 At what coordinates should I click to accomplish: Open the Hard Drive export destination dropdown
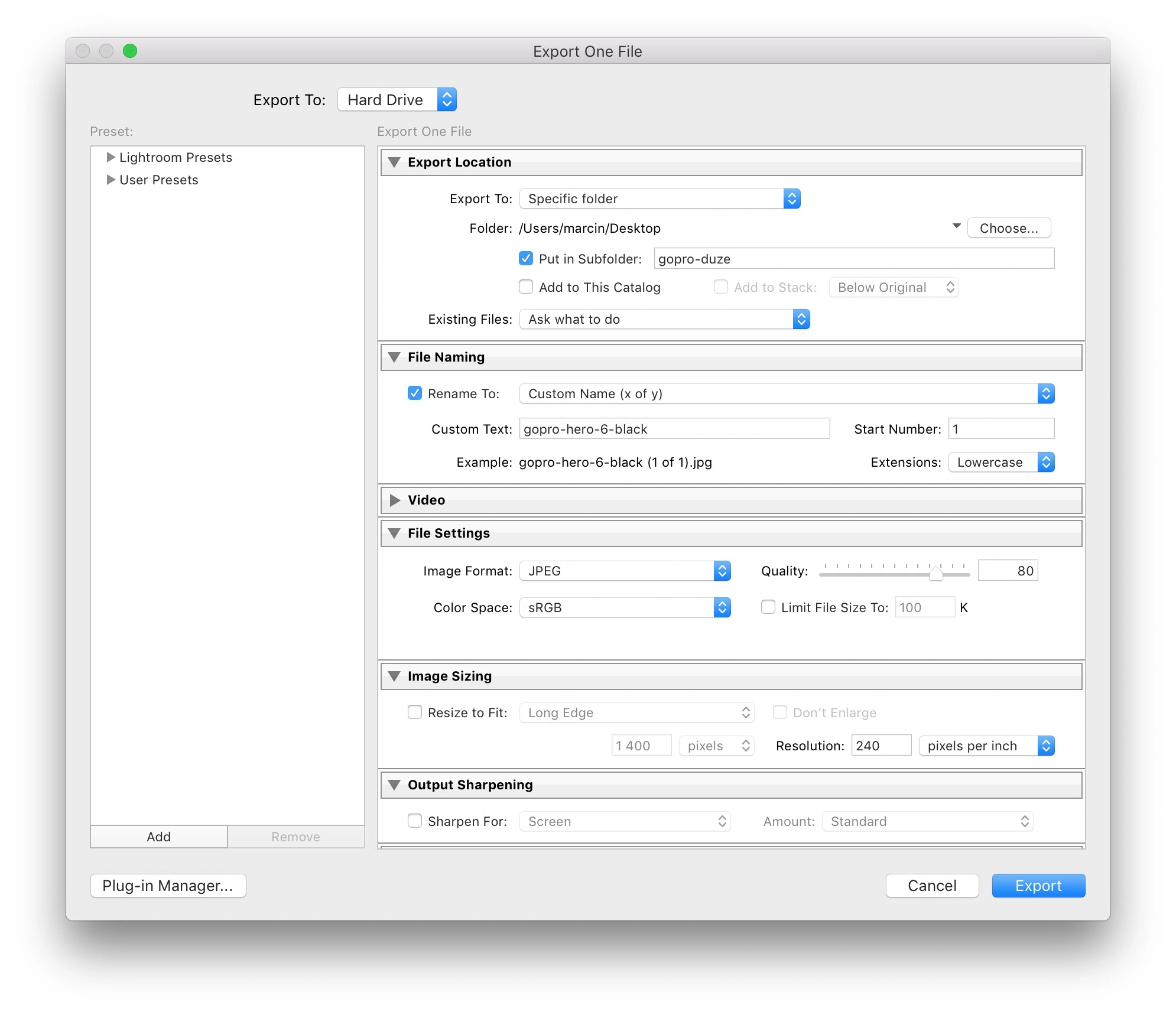[397, 99]
